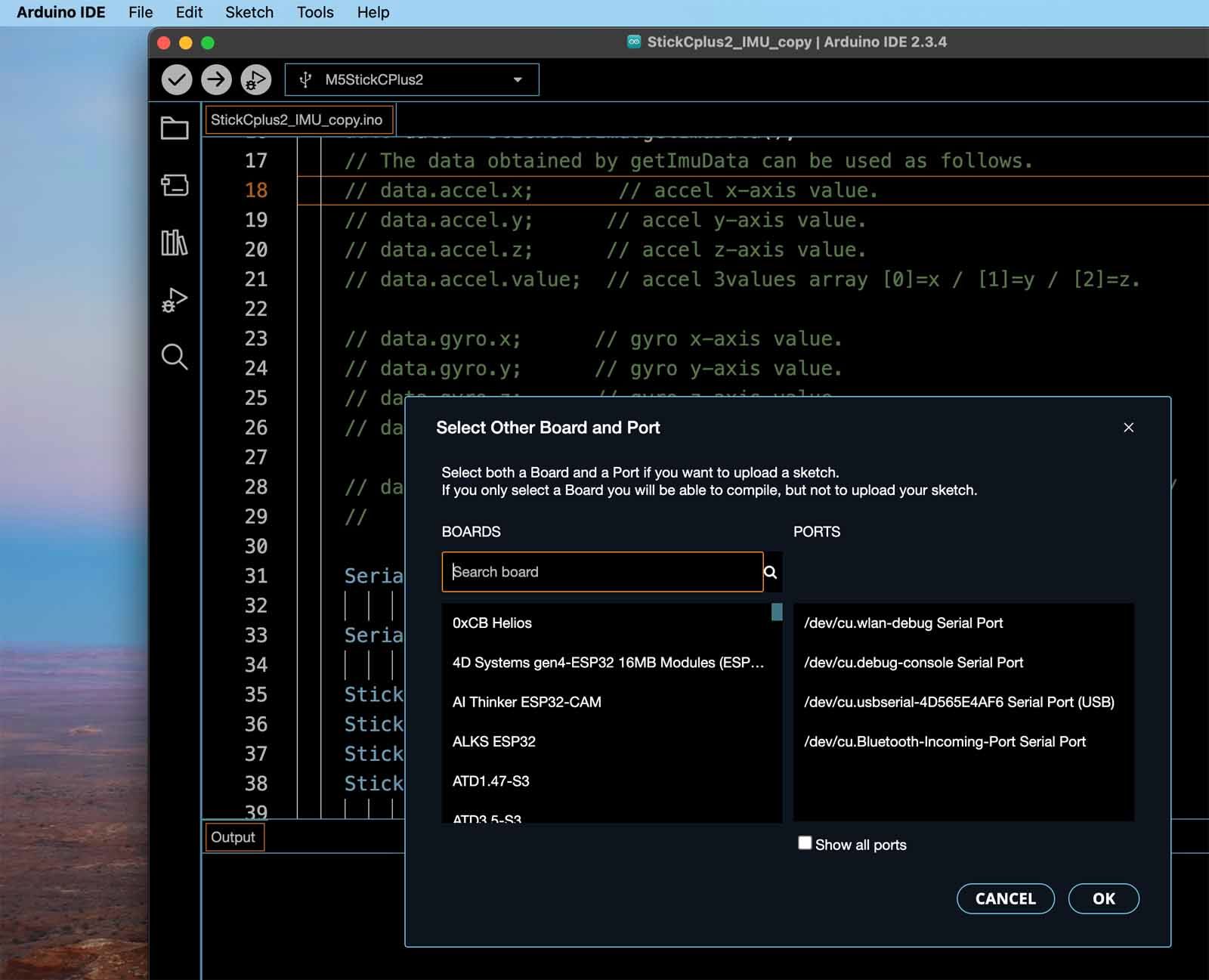The image size is (1209, 980).
Task: Select the AI Thinker ESP32-CAM board
Action: pyautogui.click(x=606, y=702)
